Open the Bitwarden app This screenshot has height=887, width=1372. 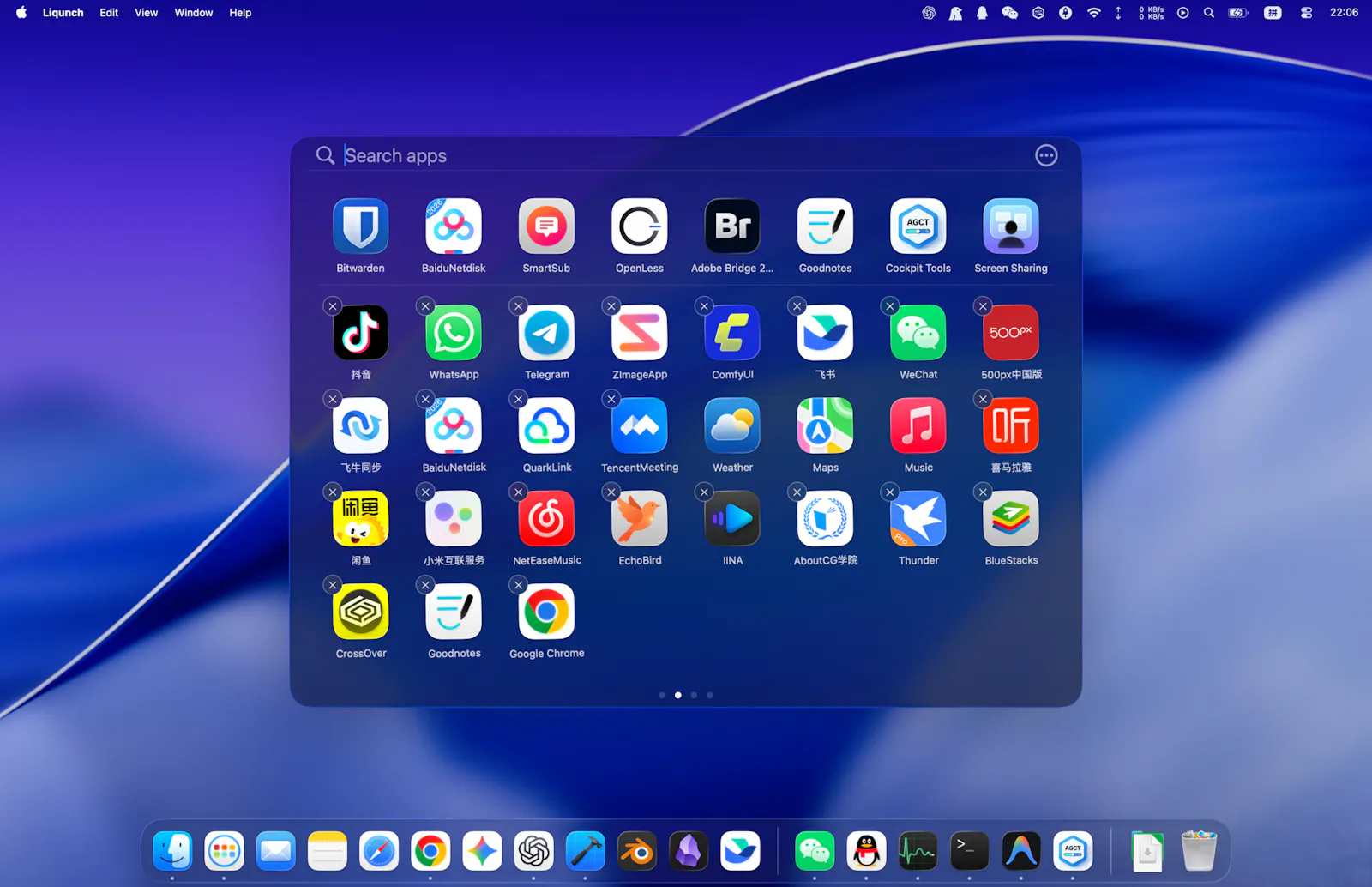tap(360, 226)
